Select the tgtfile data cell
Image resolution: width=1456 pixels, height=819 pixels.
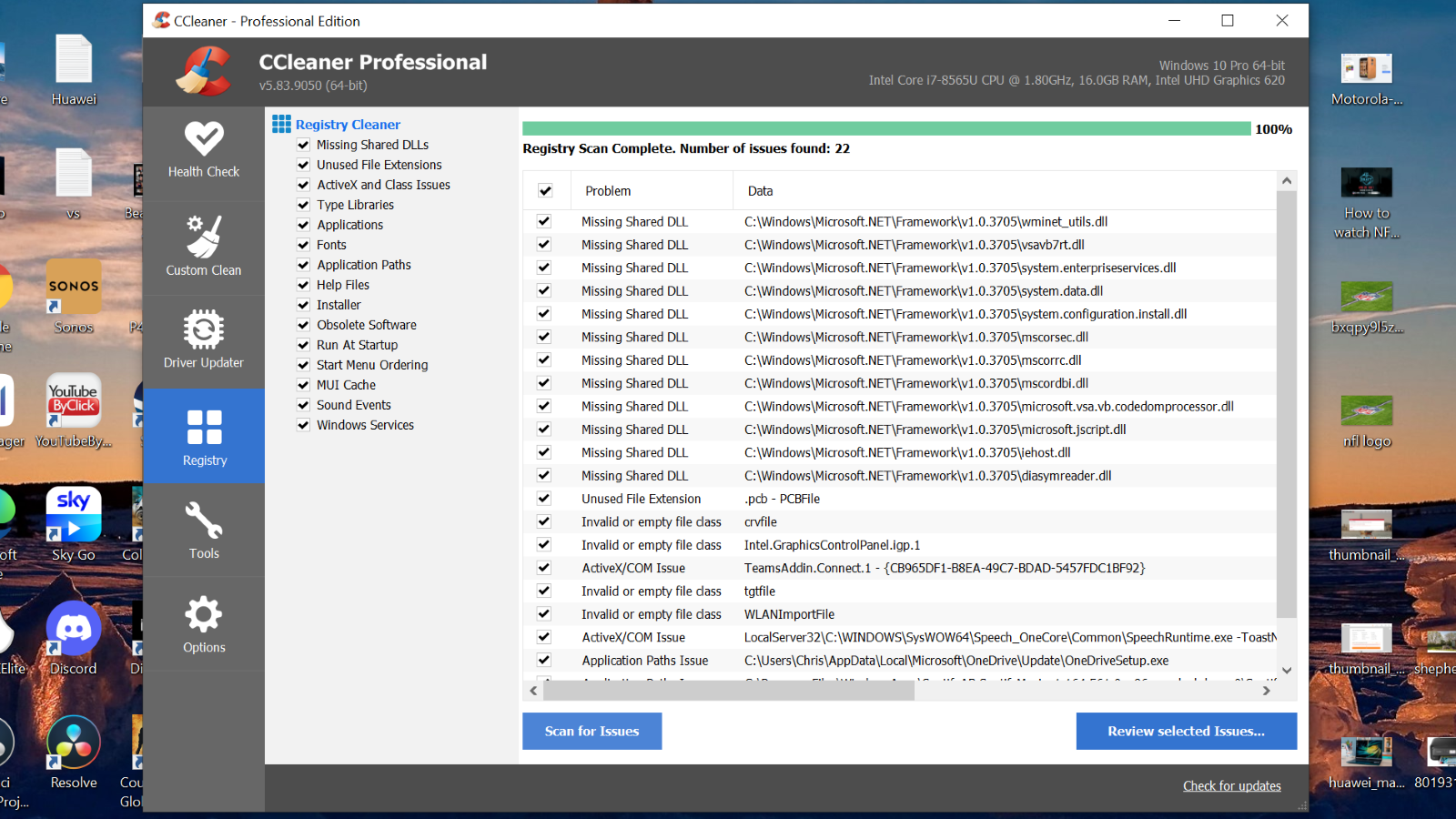(759, 591)
